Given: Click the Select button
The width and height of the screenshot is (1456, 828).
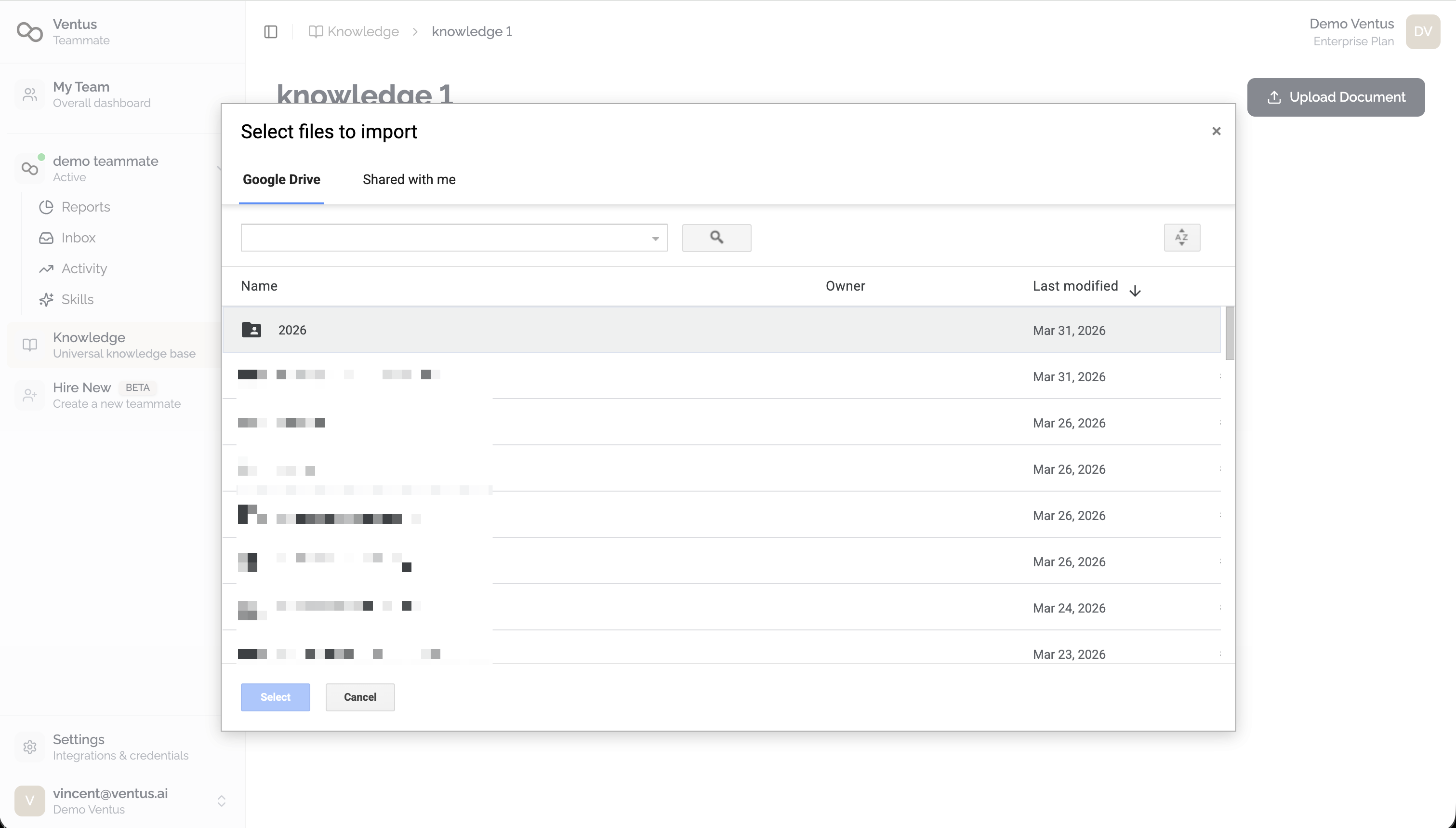Looking at the screenshot, I should 275,696.
